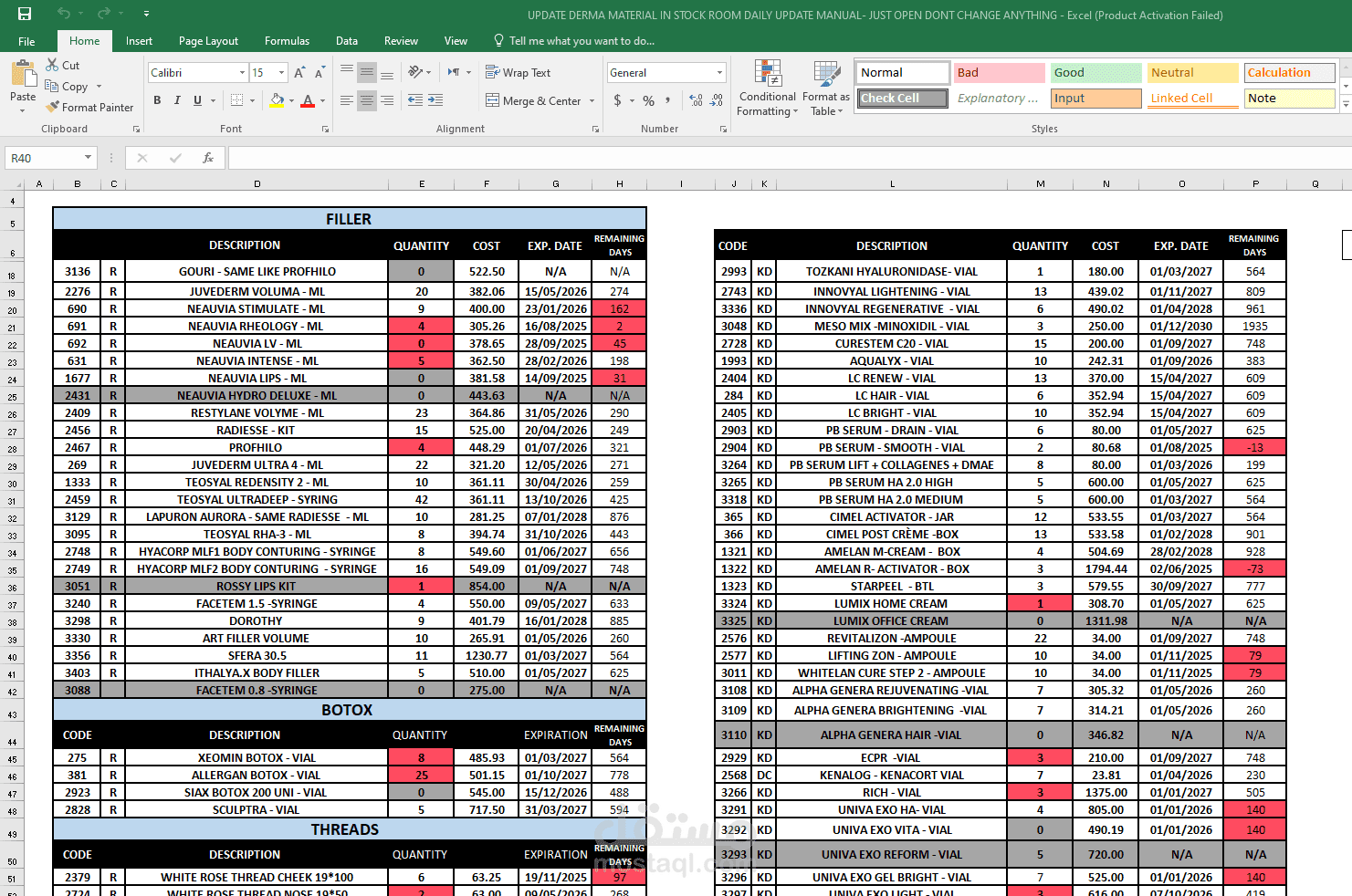Toggle Middle Align for cell content
1352x896 pixels.
367,72
